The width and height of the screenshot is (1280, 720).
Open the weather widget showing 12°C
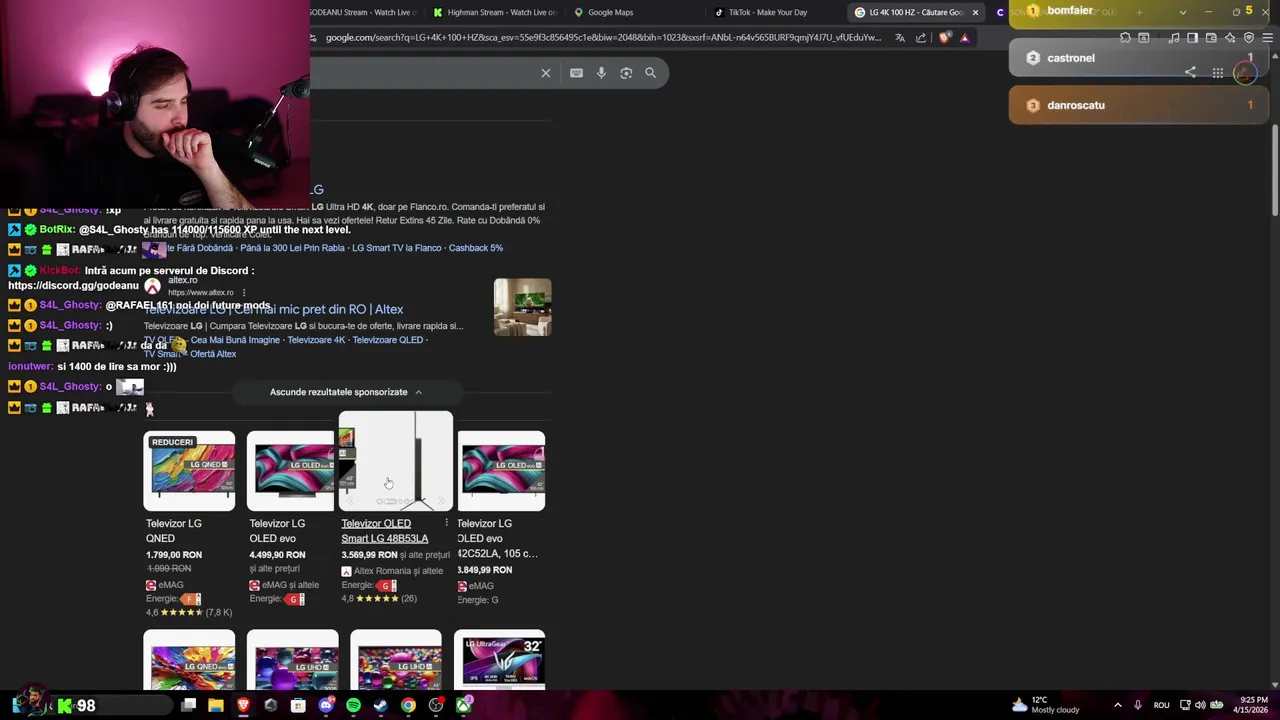coord(1045,705)
